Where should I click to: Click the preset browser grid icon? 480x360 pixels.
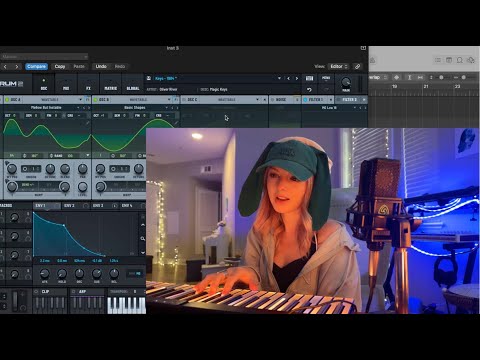pos(310,78)
